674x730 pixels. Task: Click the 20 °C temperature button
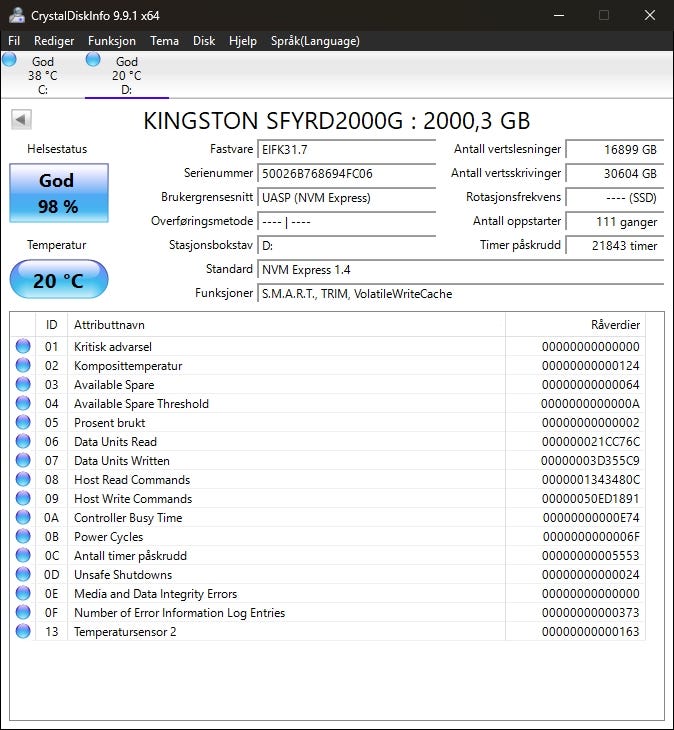tap(59, 280)
